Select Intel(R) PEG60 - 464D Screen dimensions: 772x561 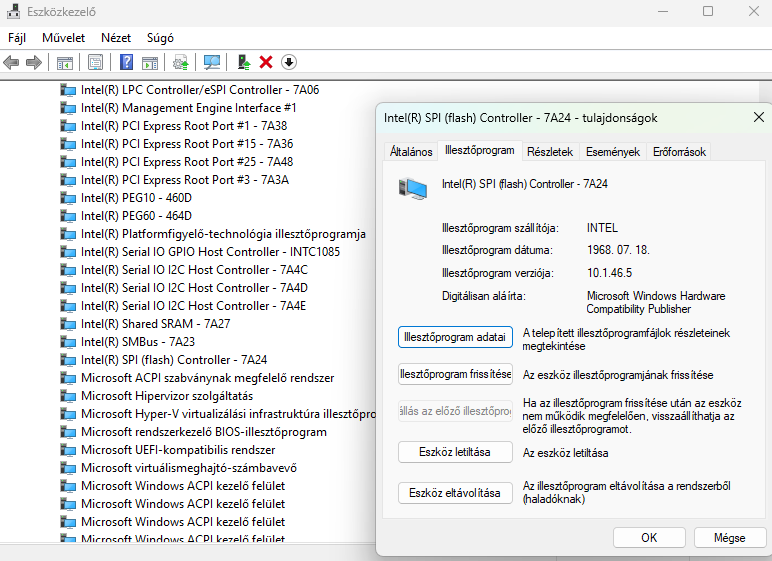pyautogui.click(x=136, y=216)
